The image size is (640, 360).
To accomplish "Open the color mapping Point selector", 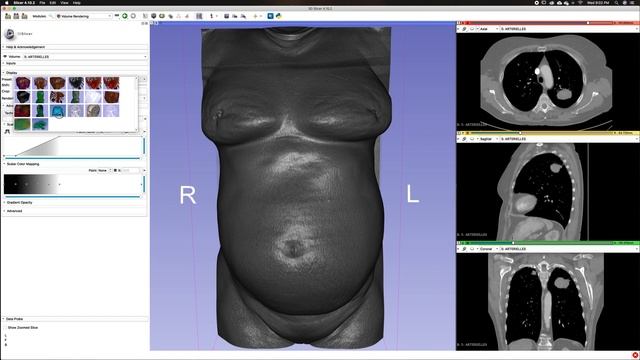I will click(x=104, y=170).
